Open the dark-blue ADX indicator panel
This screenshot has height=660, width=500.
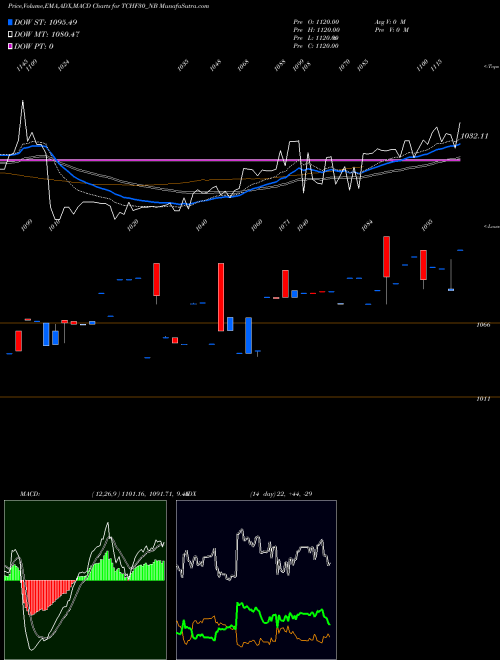pyautogui.click(x=256, y=580)
